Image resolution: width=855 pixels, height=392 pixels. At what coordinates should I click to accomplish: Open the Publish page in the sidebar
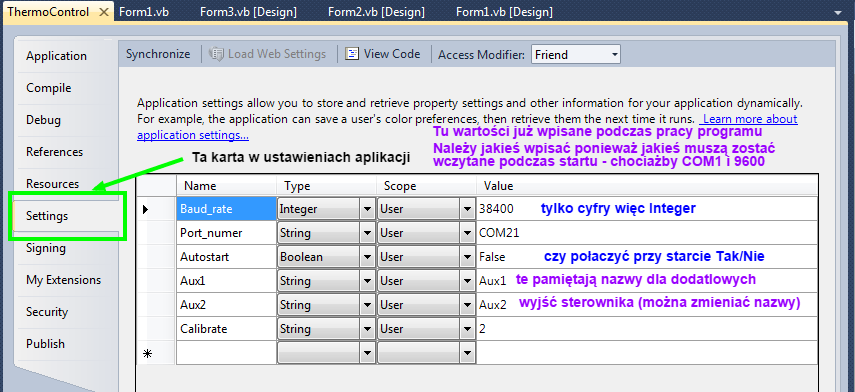[x=45, y=344]
